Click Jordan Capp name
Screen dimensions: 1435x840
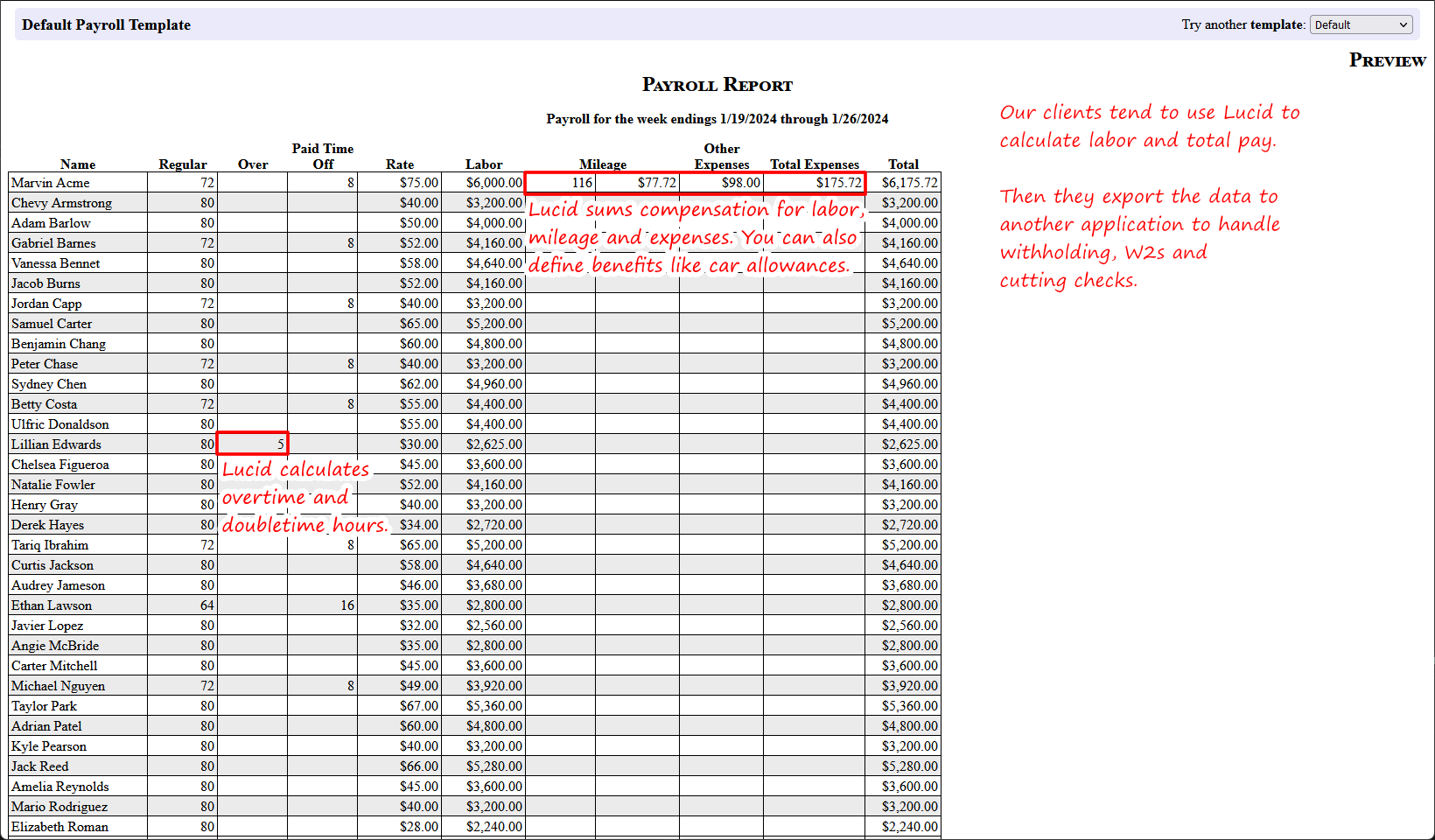(78, 304)
